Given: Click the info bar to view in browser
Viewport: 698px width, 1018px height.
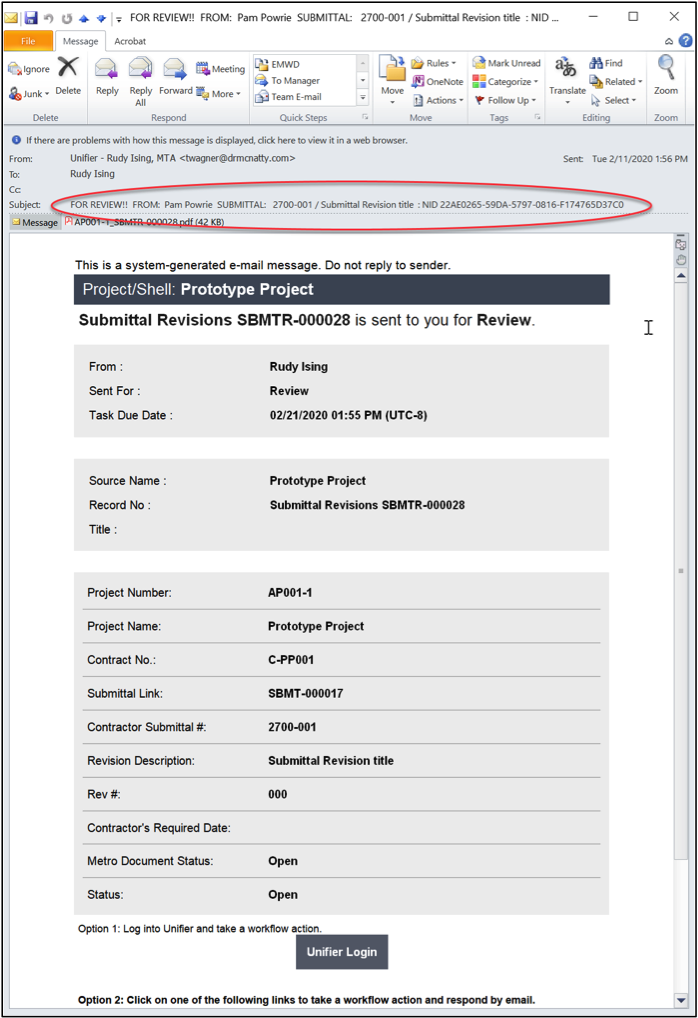Looking at the screenshot, I should 216,140.
